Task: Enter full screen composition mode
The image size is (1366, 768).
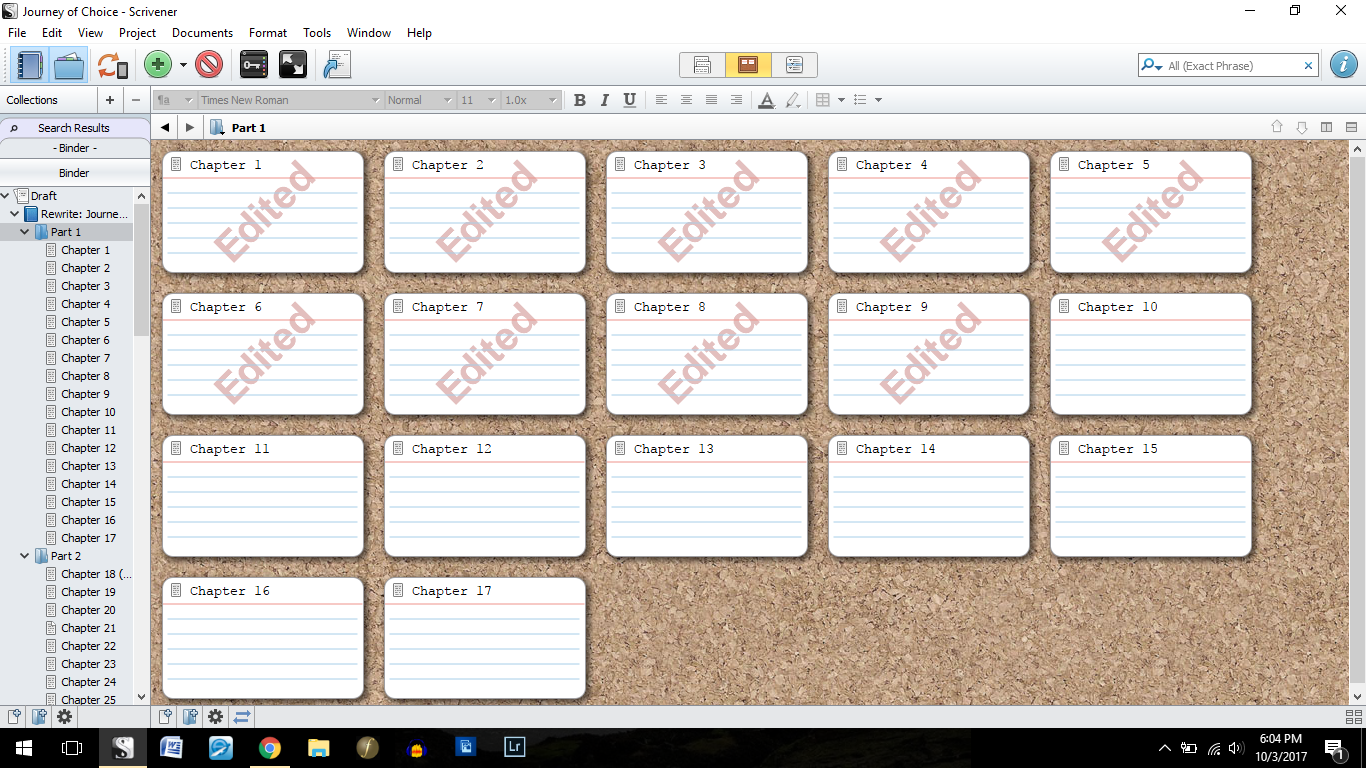Action: click(293, 66)
